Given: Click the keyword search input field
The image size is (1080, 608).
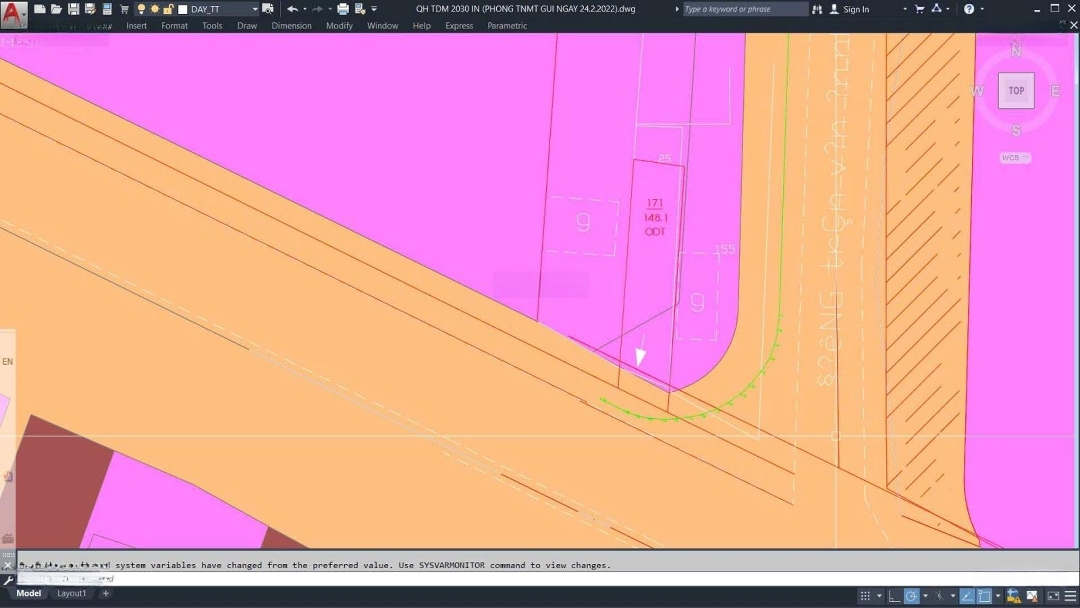Looking at the screenshot, I should pos(745,9).
